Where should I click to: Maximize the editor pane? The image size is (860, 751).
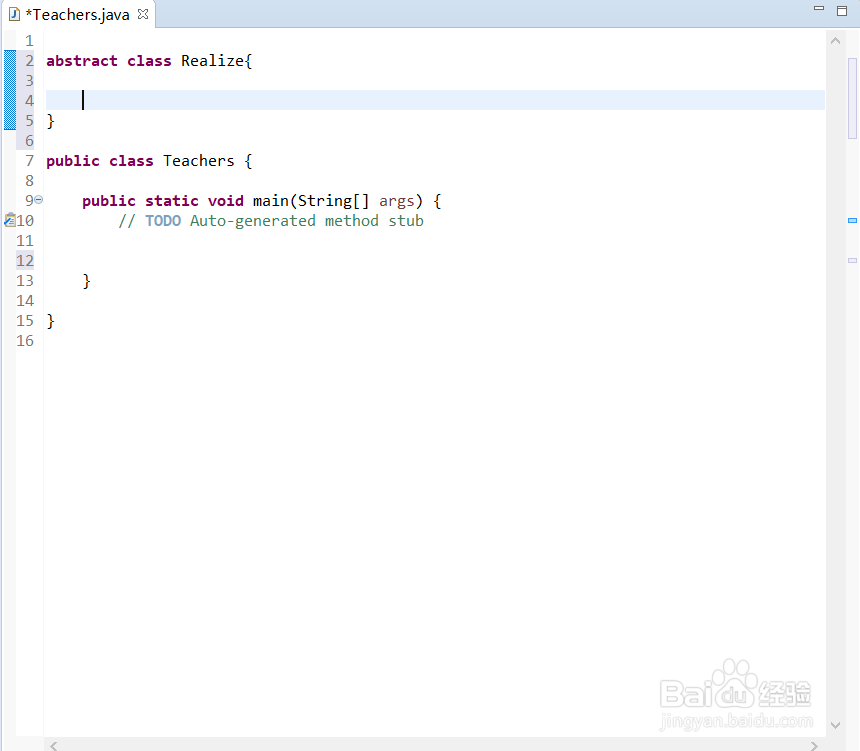[842, 10]
